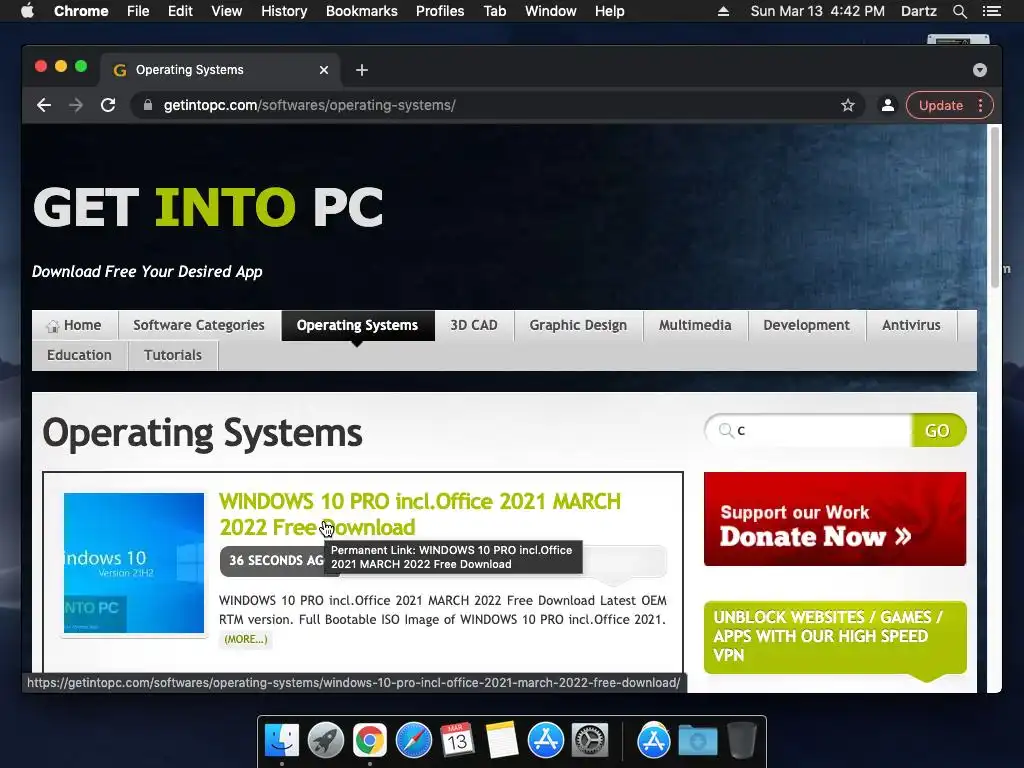Click the Unblock Websites VPN banner
1024x768 pixels.
tap(835, 637)
